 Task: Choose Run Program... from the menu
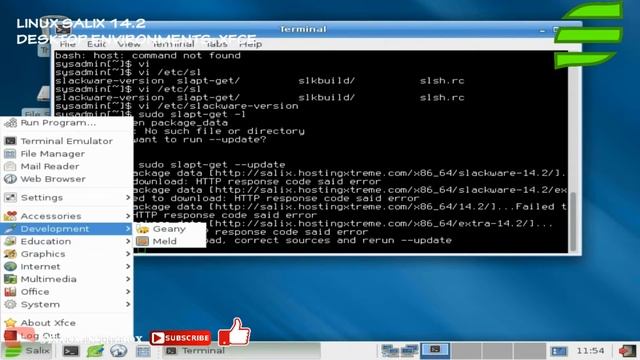[x=67, y=122]
